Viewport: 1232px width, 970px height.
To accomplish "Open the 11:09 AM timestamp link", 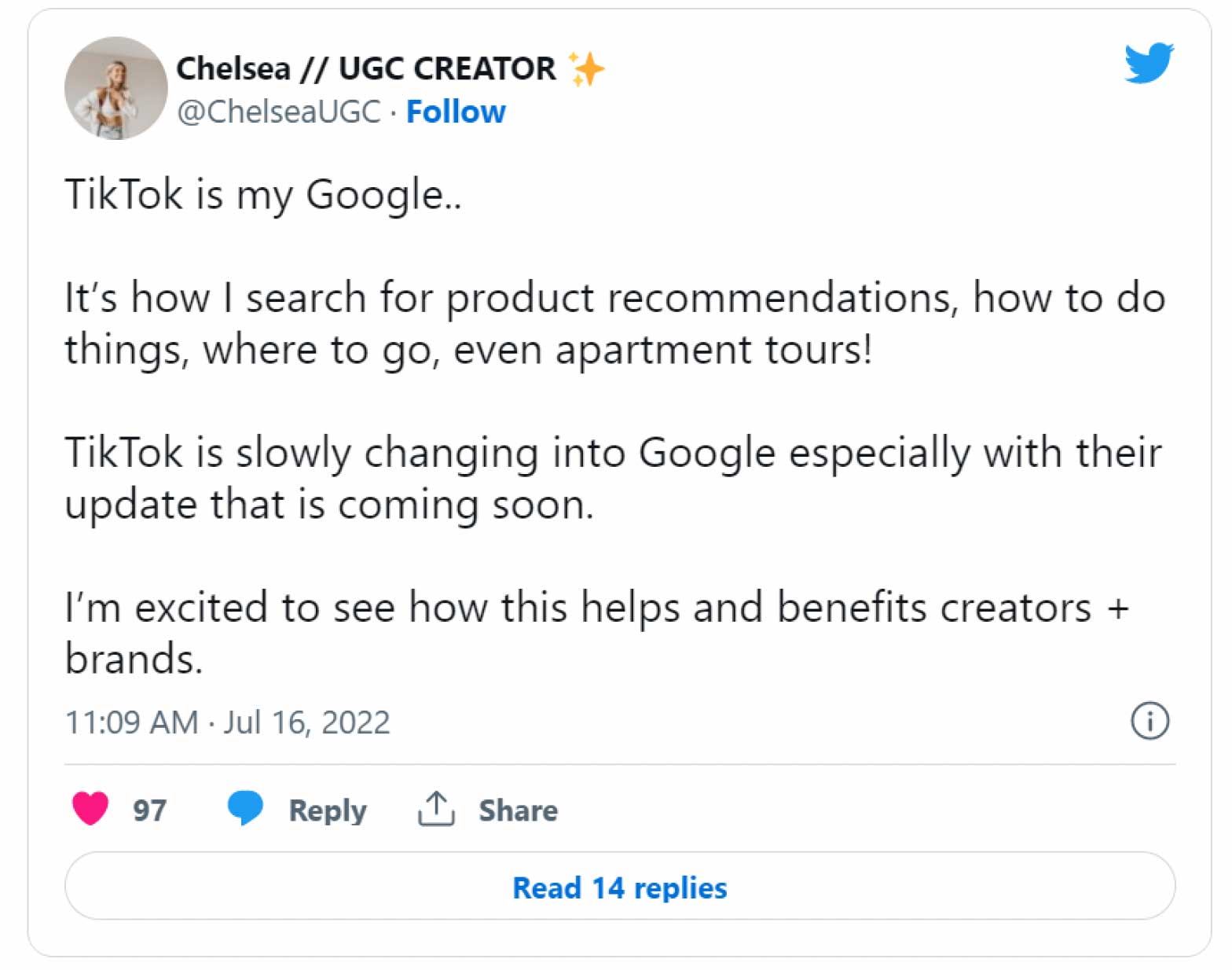I will pyautogui.click(x=132, y=722).
